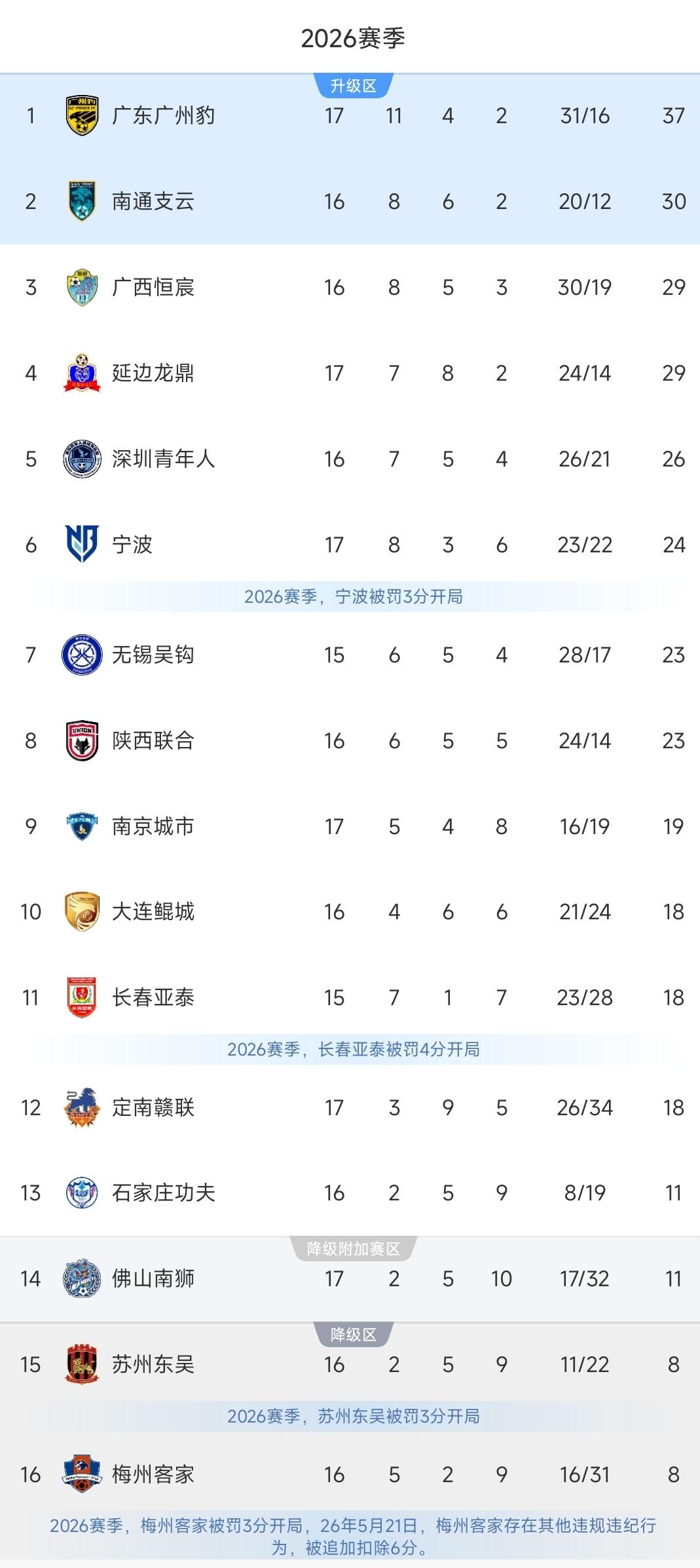Tap the 长春亚泰 red badge
Viewport: 700px width, 1568px height.
82,997
